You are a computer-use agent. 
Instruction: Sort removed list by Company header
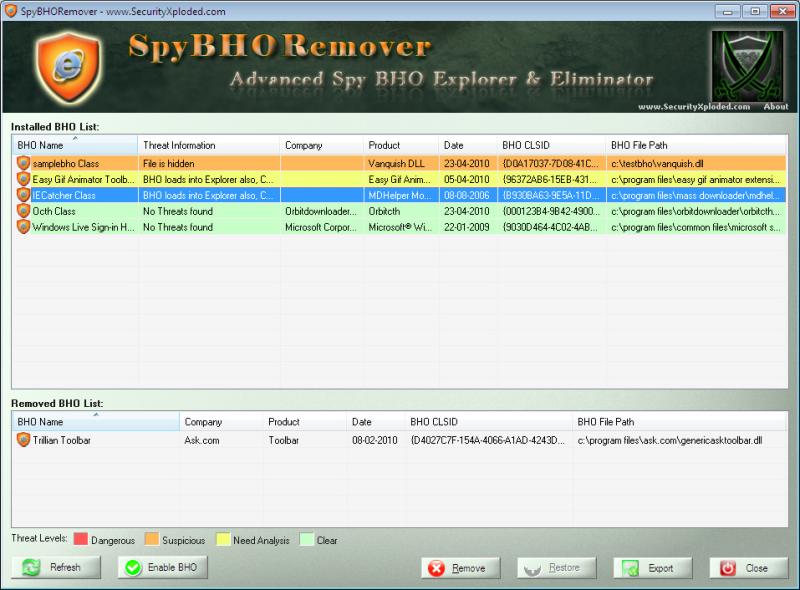pyautogui.click(x=221, y=422)
